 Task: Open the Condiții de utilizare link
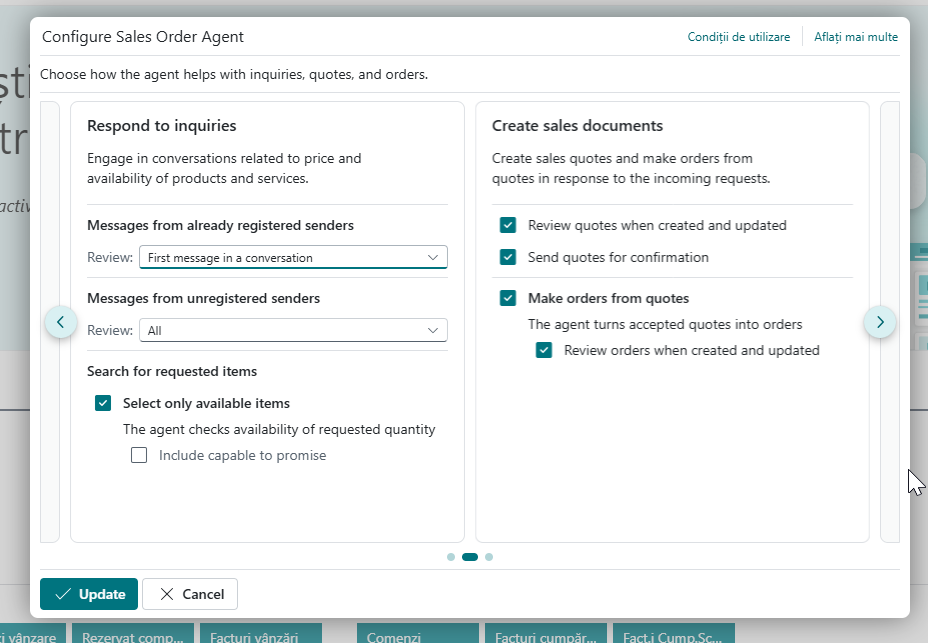738,37
